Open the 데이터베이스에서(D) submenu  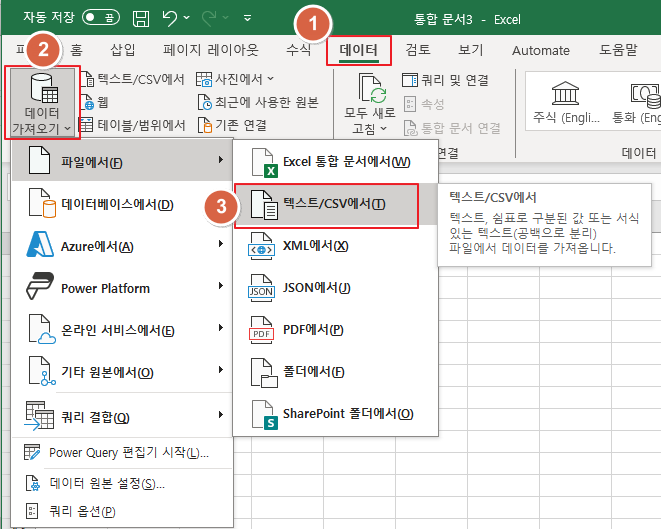click(x=122, y=204)
